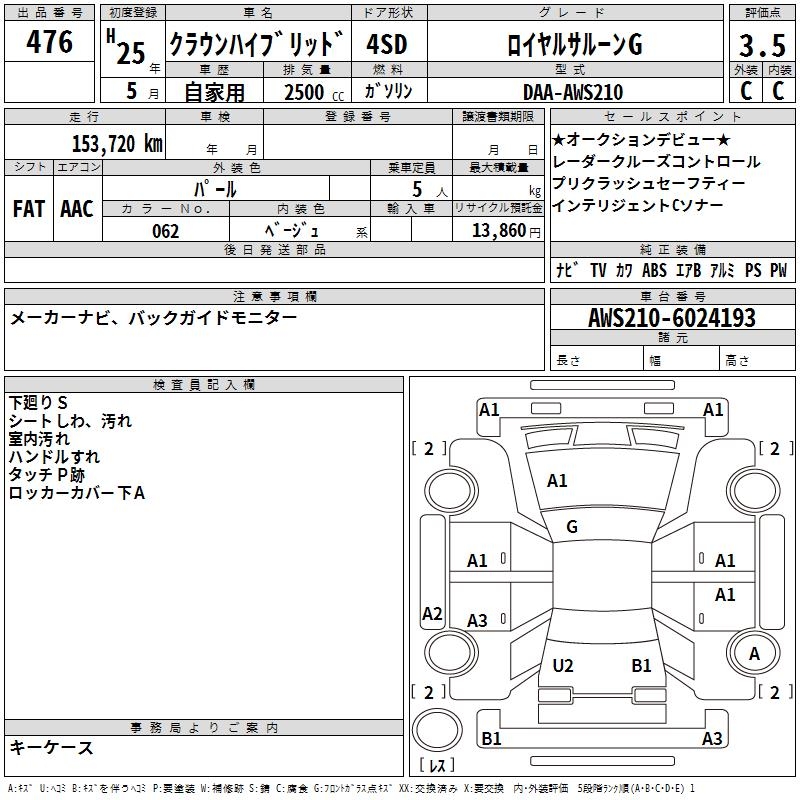This screenshot has width=800, height=800.
Task: Click the ABS equipment label
Action: coord(655,270)
